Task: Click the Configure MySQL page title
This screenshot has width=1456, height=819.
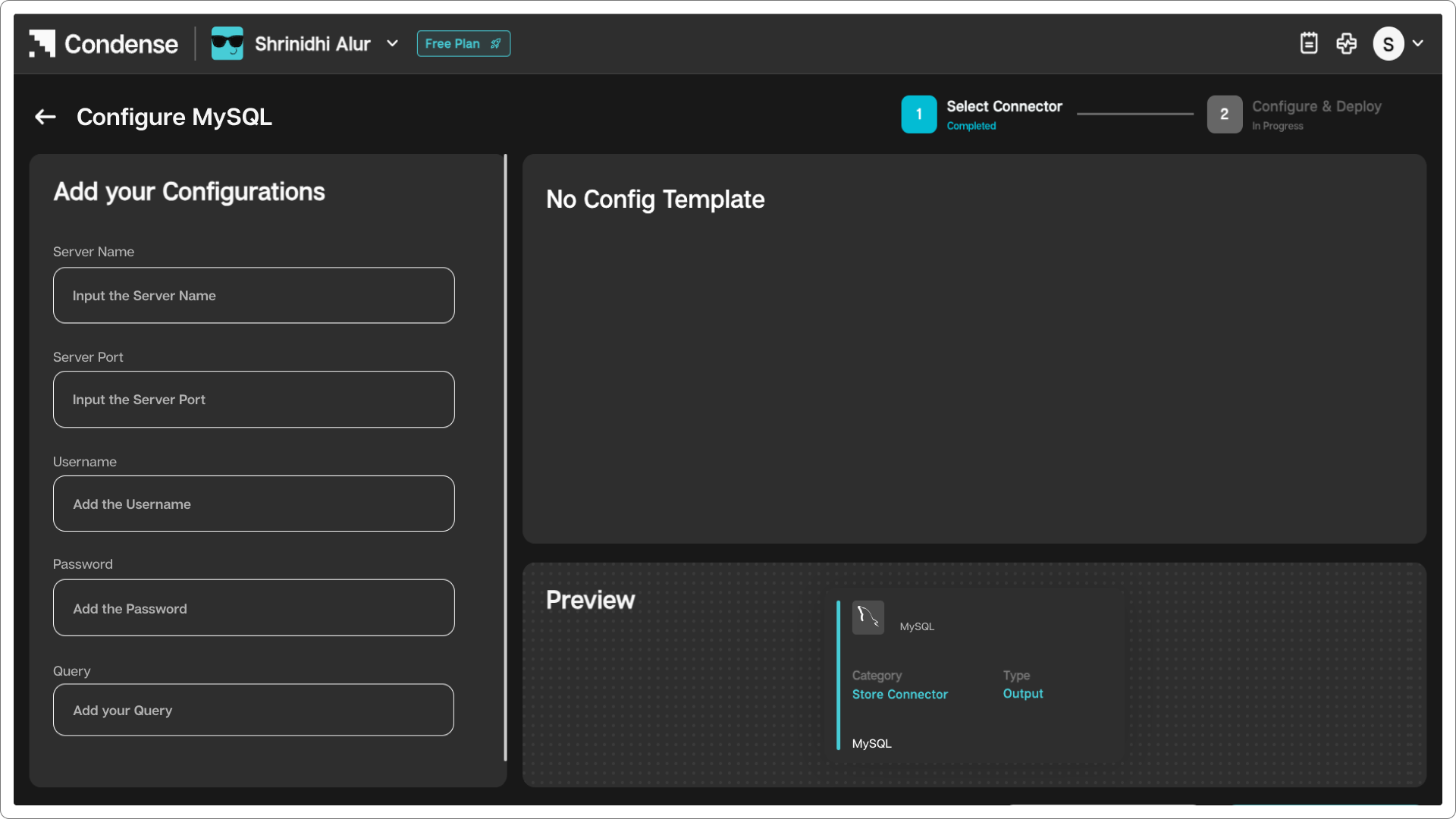Action: 174,117
